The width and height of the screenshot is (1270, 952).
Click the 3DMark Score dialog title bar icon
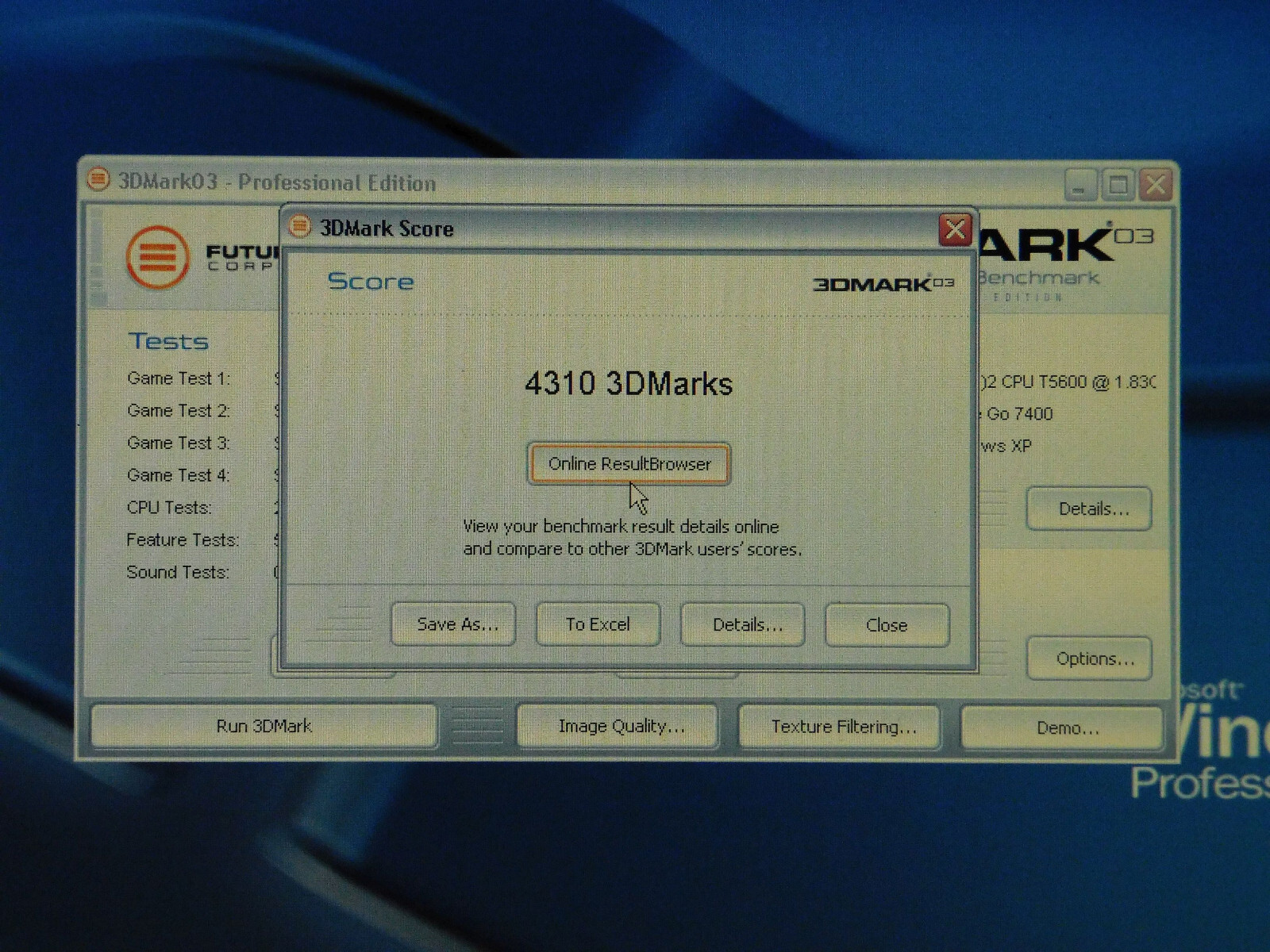300,227
